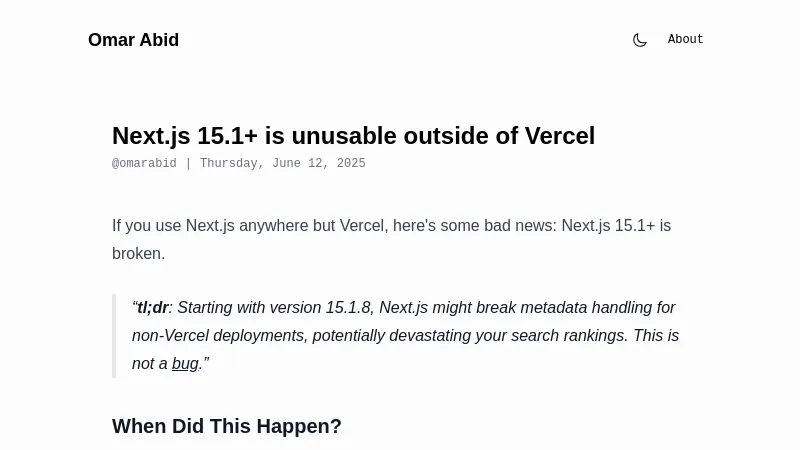Follow the underlined "bug" link
800x450 pixels.
point(185,364)
